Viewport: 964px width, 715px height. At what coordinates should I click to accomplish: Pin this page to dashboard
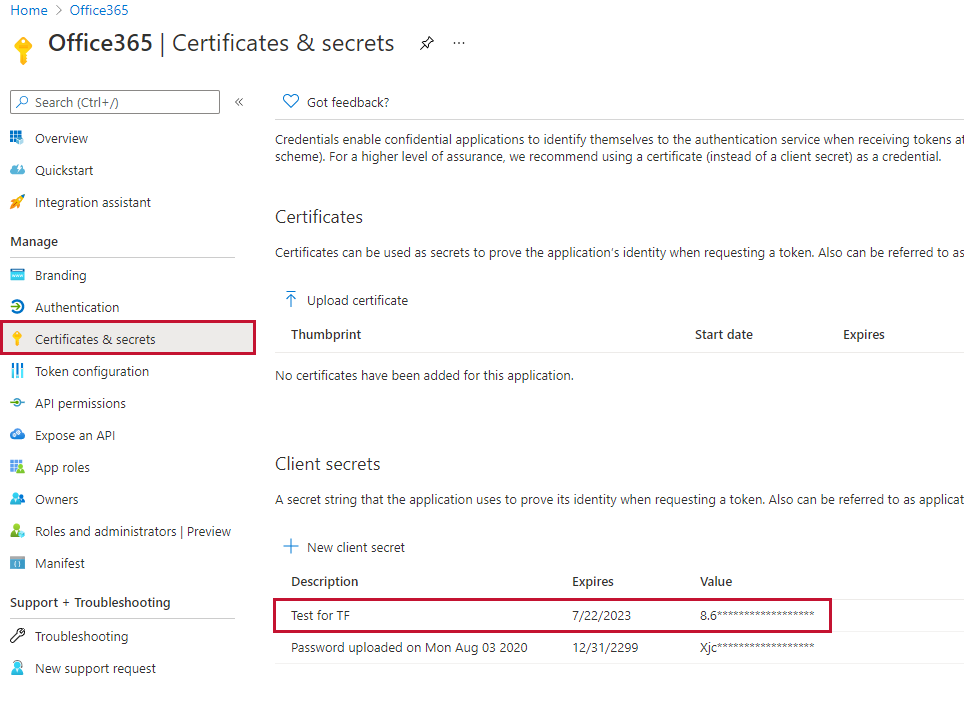(427, 44)
